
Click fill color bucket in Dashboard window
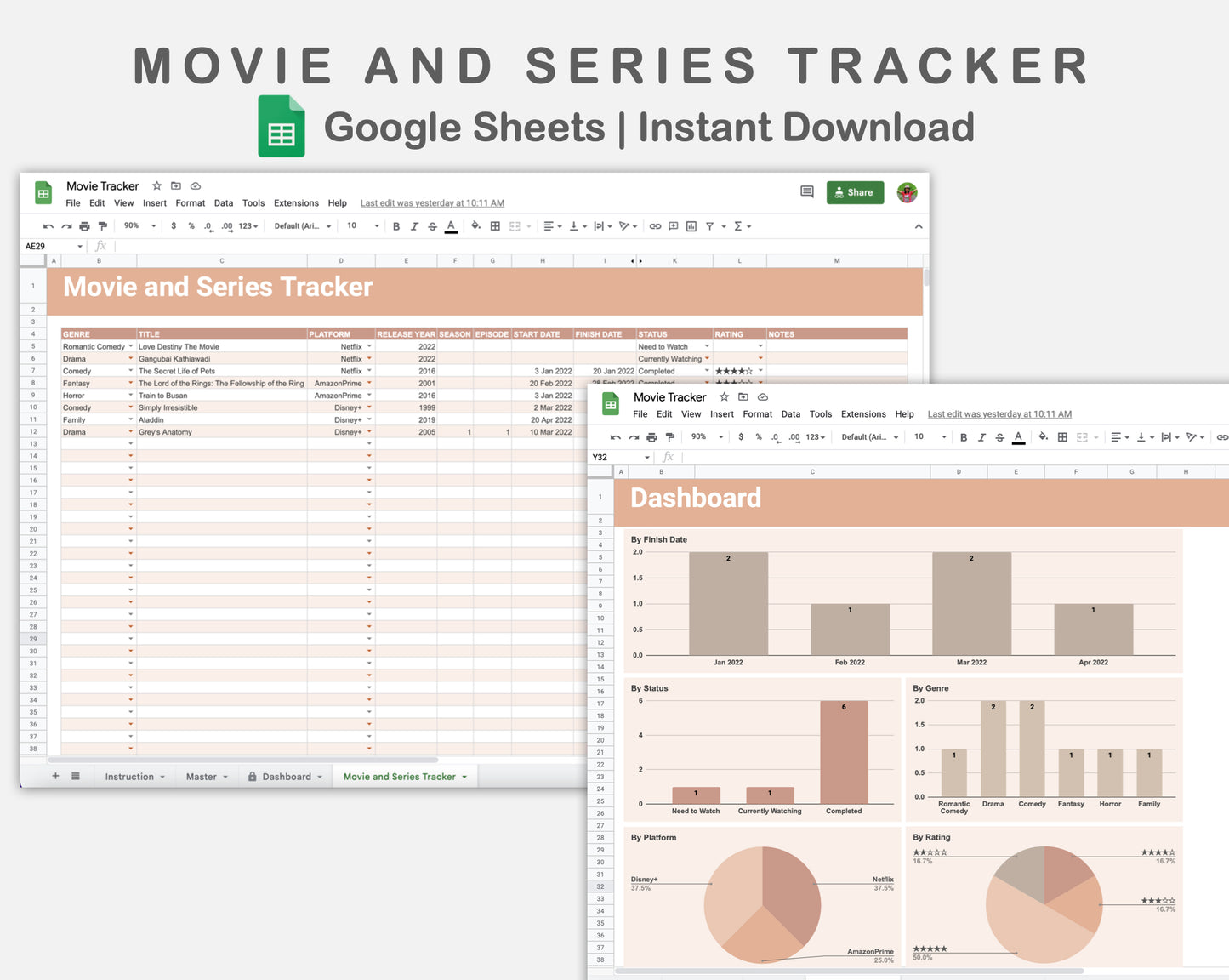(x=1043, y=437)
